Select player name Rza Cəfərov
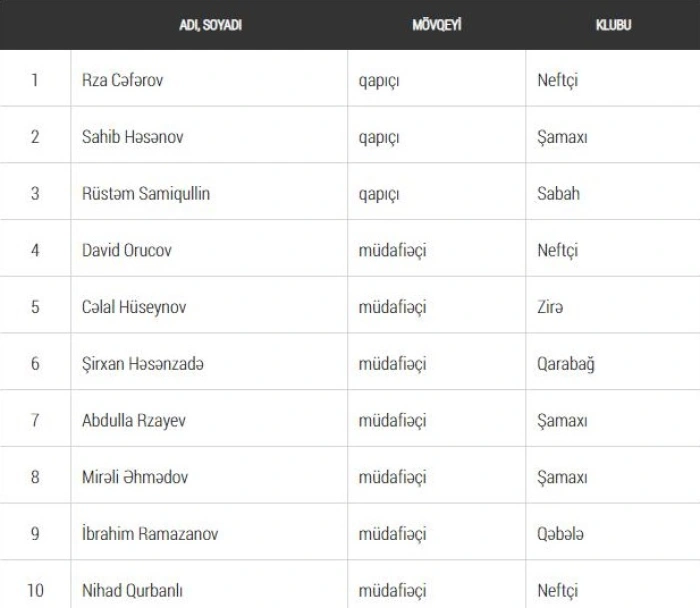 122,80
